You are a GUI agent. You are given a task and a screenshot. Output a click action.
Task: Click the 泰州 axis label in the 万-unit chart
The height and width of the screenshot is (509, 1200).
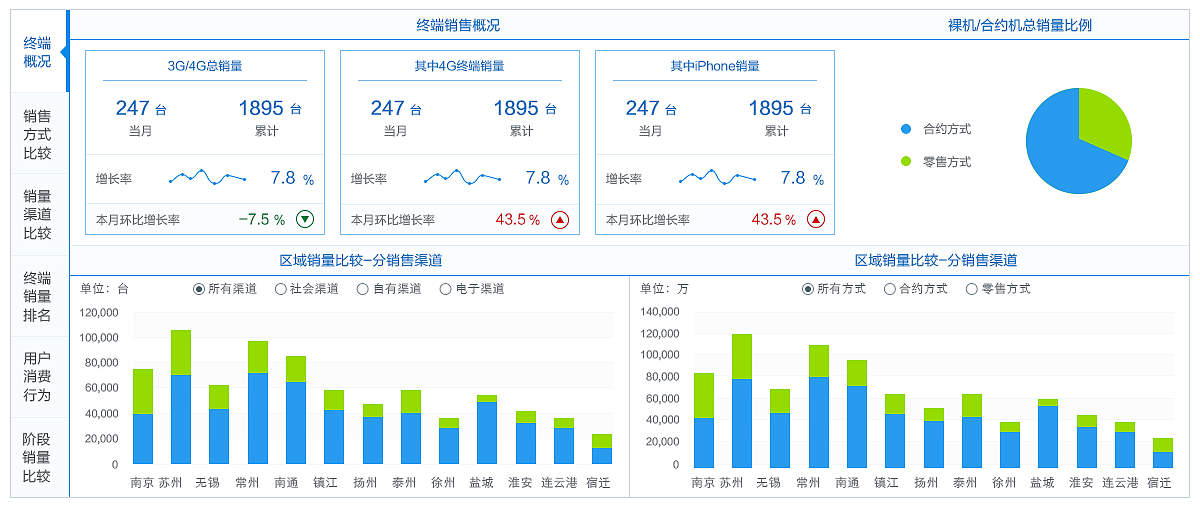pos(965,483)
